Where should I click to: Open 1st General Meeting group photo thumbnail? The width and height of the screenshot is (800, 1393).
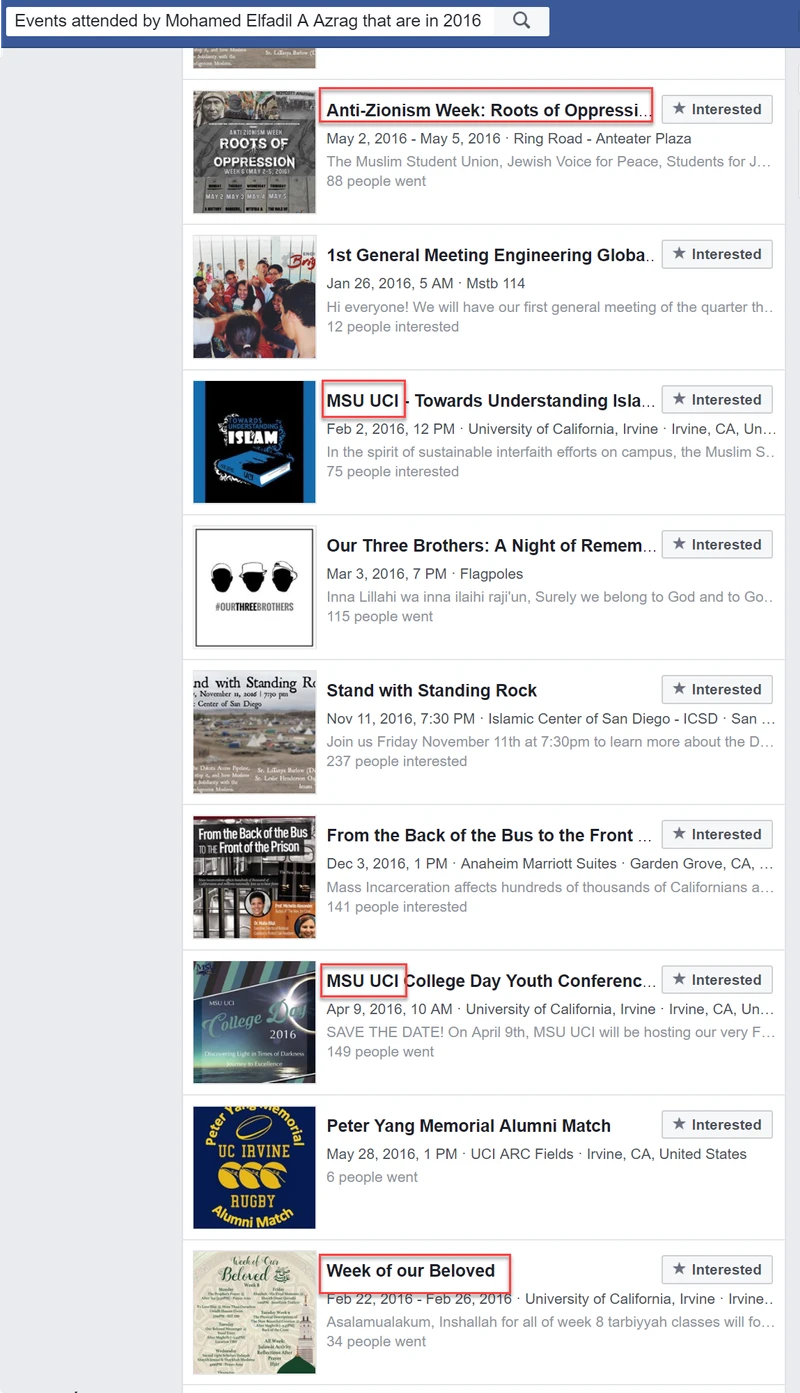coord(254,297)
